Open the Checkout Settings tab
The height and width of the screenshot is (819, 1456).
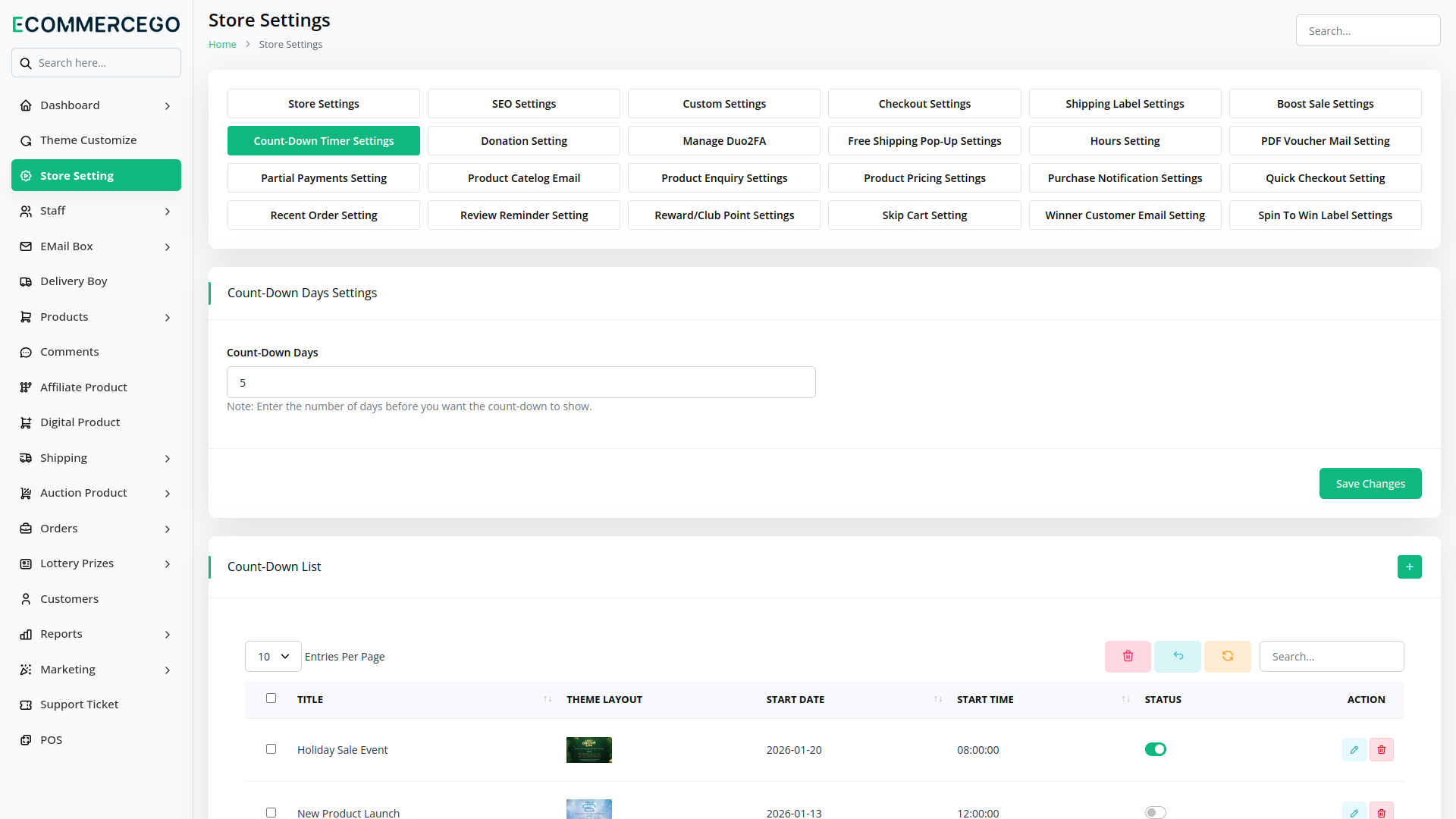[x=924, y=104]
